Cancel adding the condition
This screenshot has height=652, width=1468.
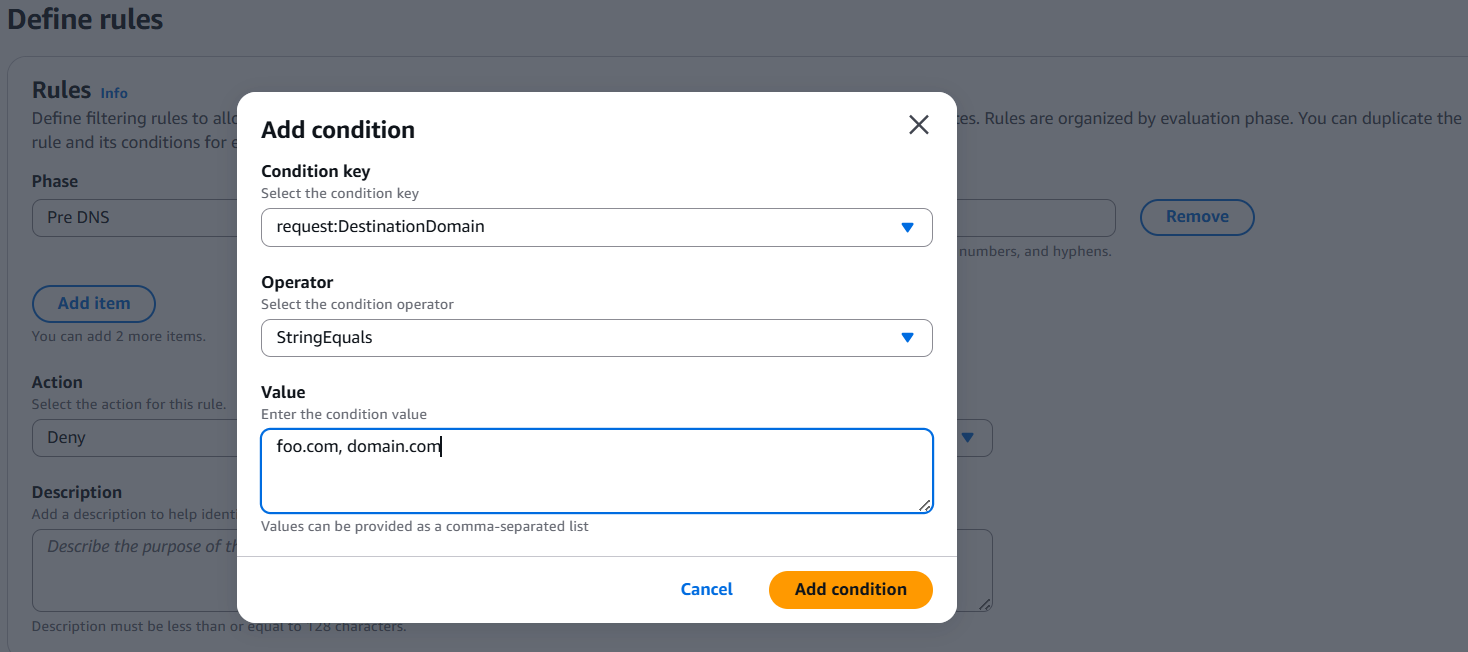coord(706,590)
